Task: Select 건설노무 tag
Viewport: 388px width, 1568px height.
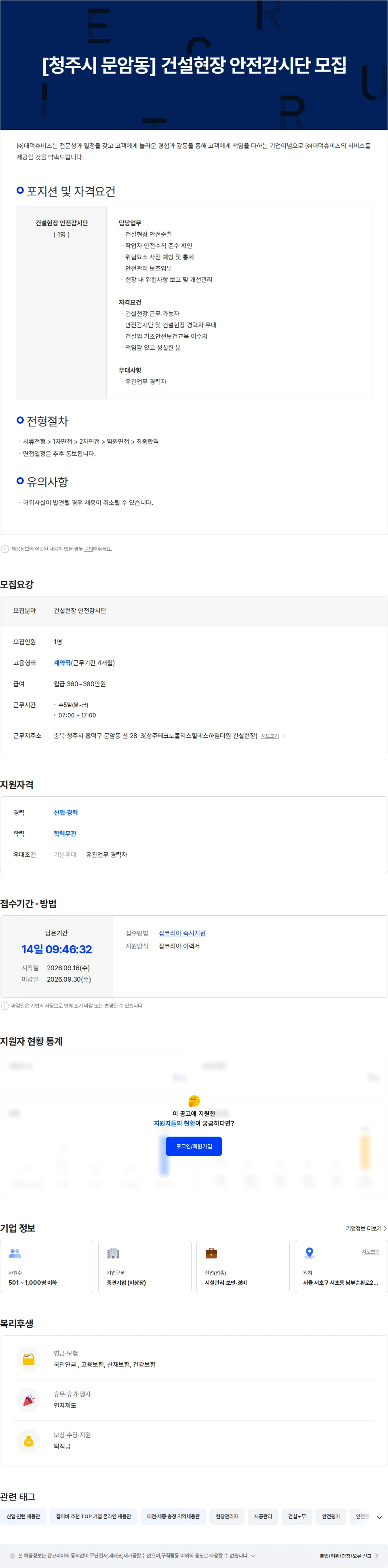Action: [297, 1516]
